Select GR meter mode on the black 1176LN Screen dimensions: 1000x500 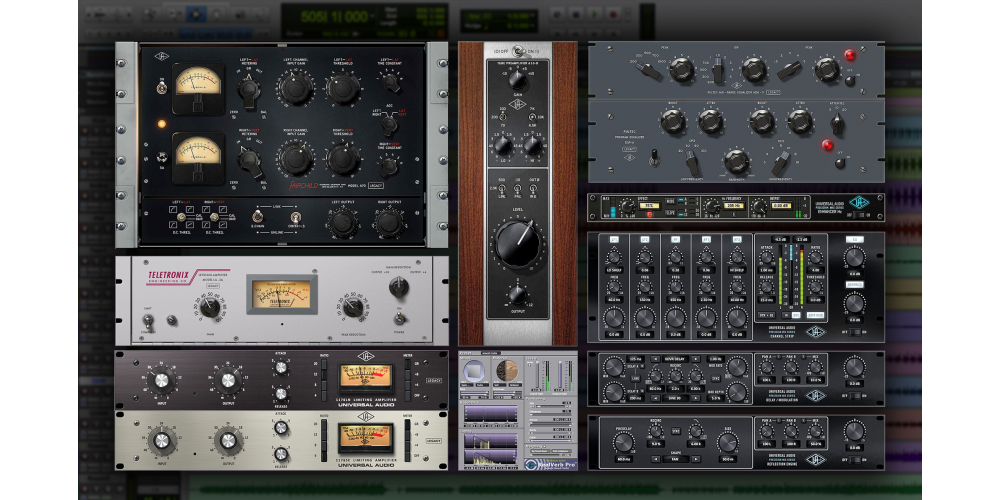tap(408, 364)
